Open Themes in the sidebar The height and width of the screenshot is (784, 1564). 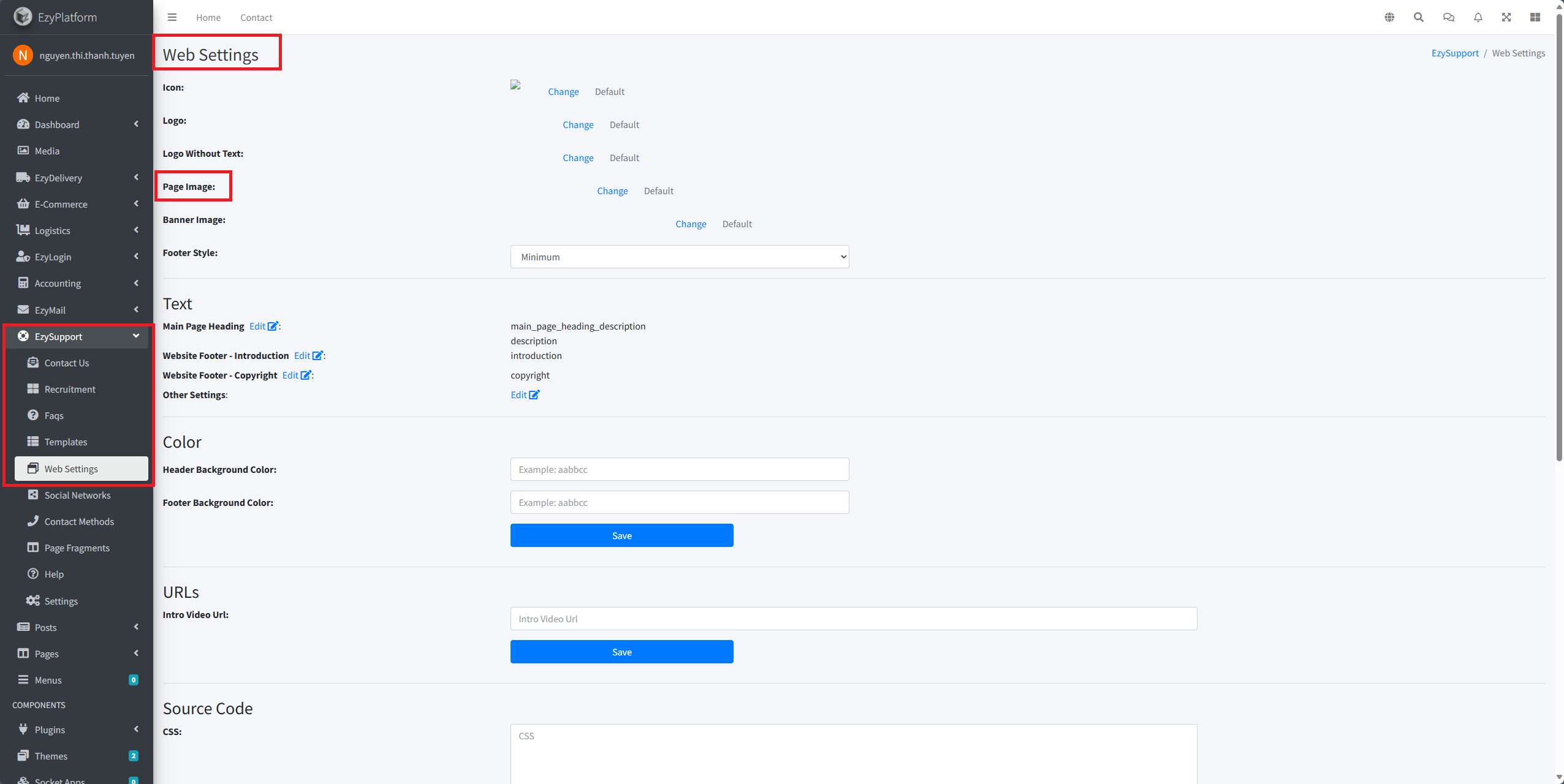tap(77, 756)
